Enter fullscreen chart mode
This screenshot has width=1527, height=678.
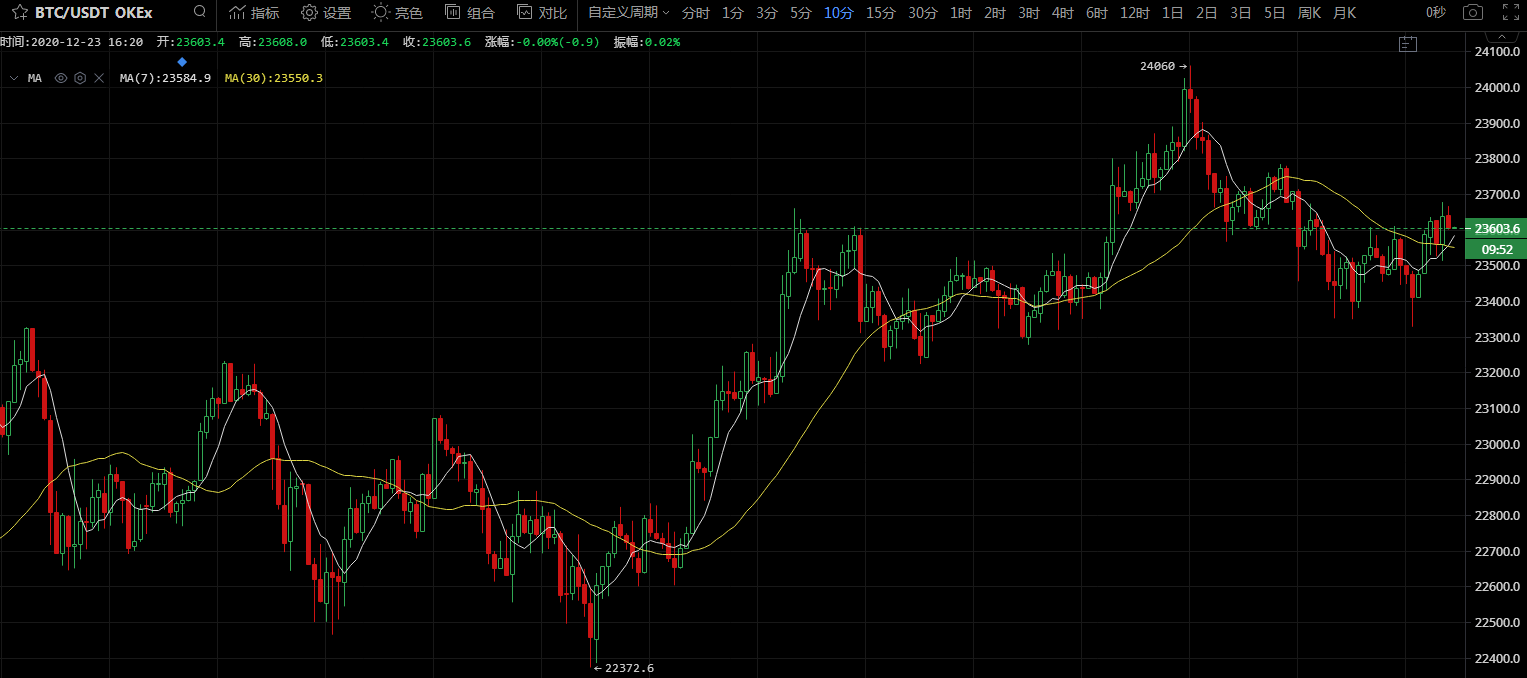click(x=1511, y=13)
